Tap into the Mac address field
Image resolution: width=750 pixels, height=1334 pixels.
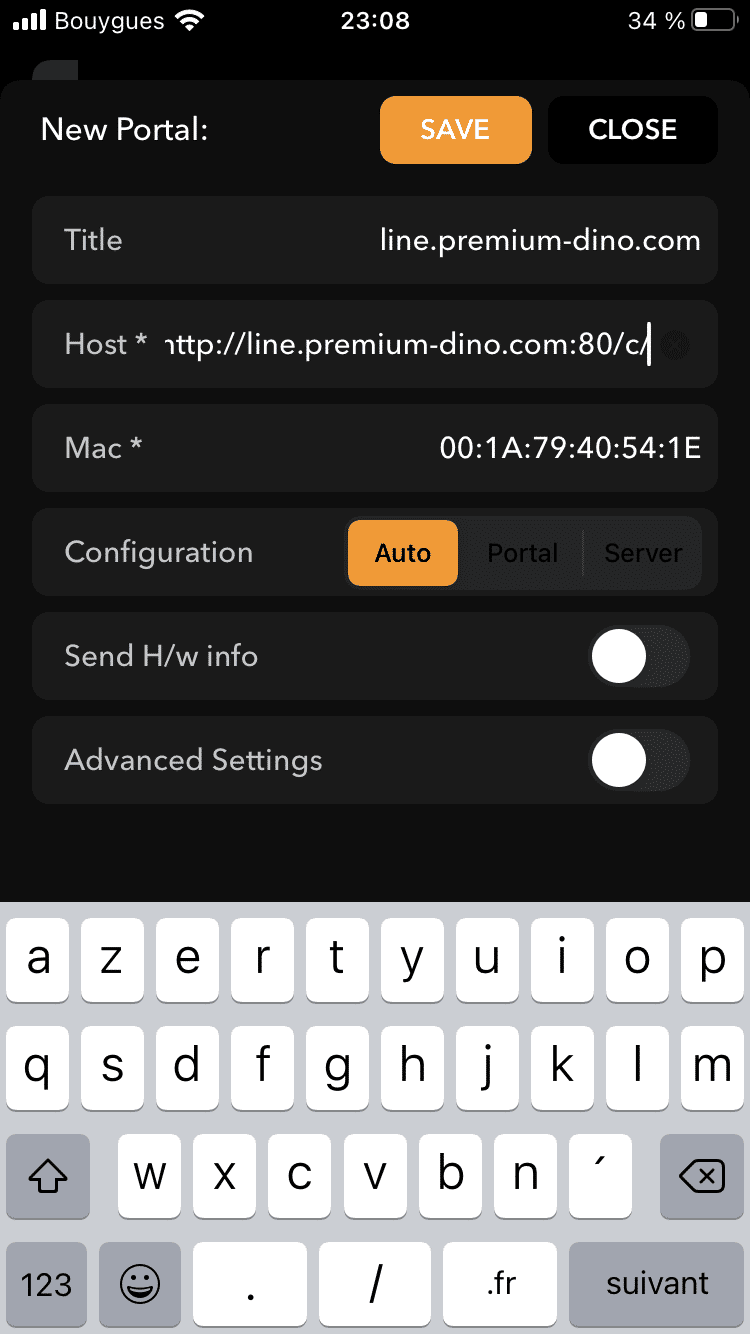[375, 448]
